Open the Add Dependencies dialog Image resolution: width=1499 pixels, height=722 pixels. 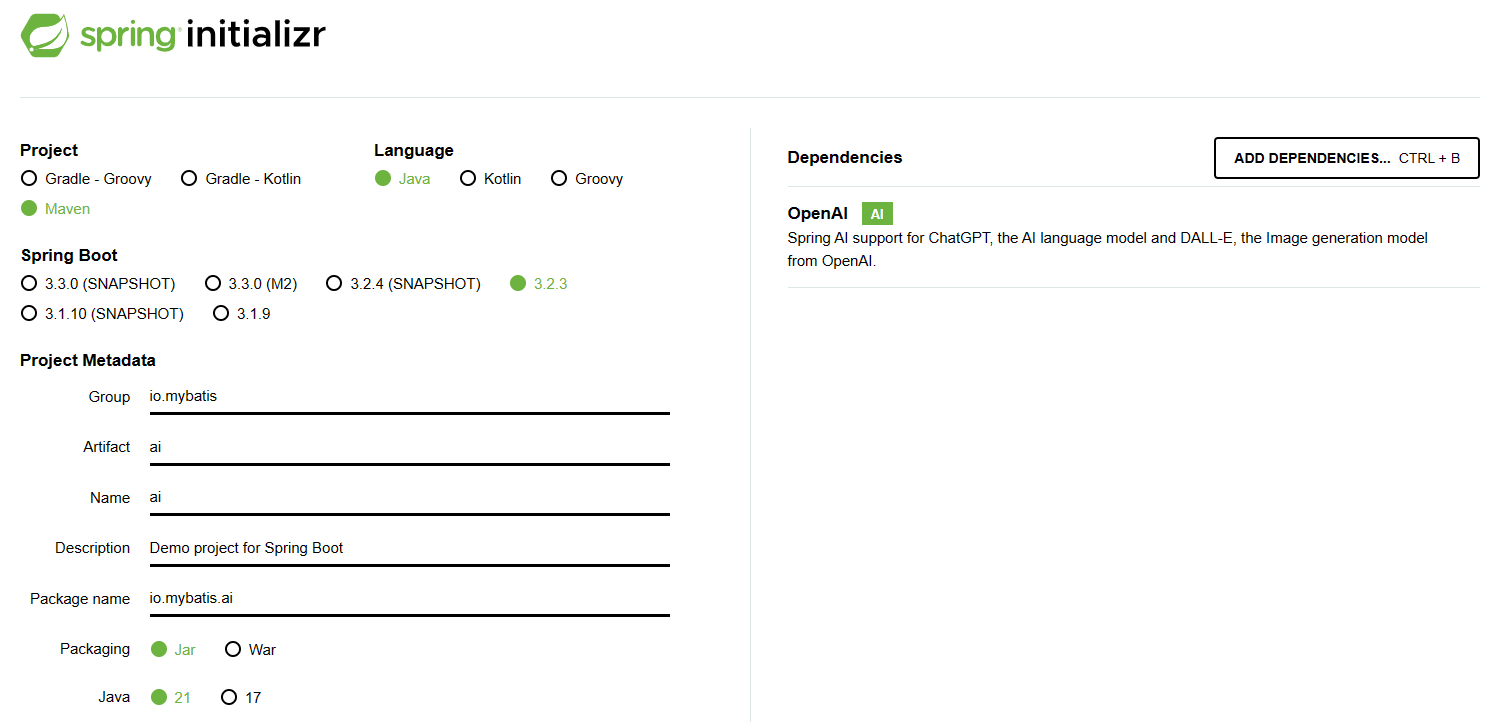click(1346, 158)
